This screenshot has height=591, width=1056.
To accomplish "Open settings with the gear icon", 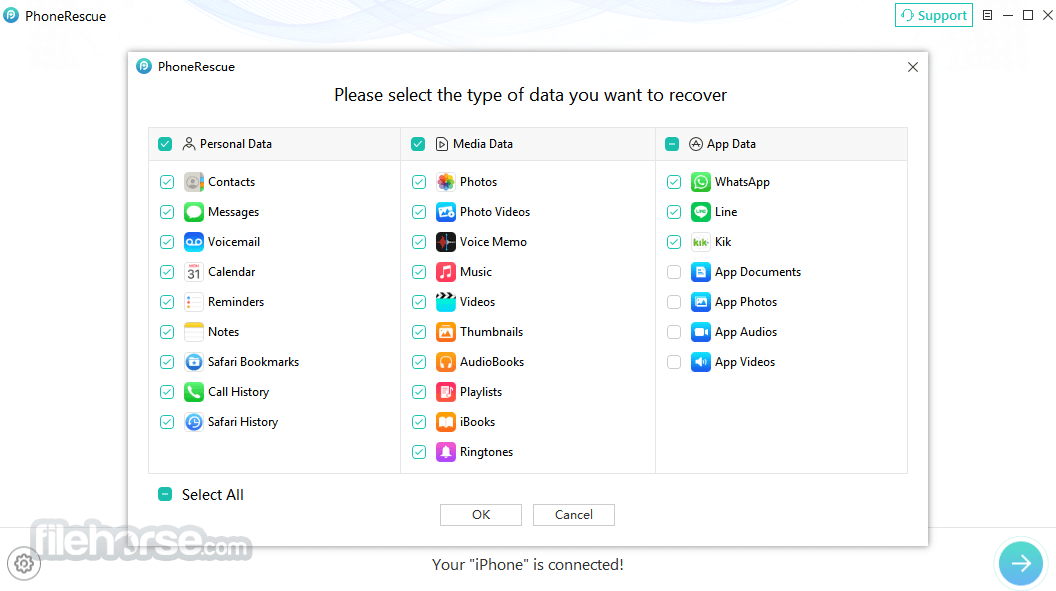I will 24,563.
